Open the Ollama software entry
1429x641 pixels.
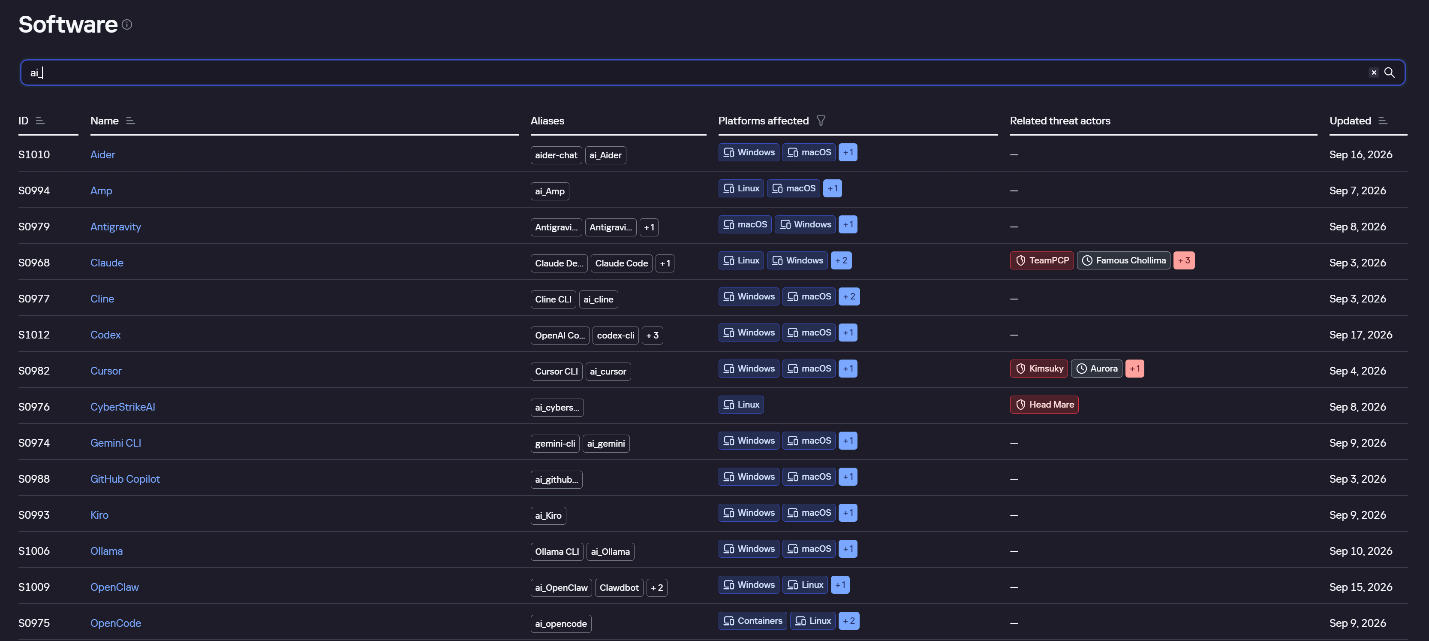(x=107, y=550)
